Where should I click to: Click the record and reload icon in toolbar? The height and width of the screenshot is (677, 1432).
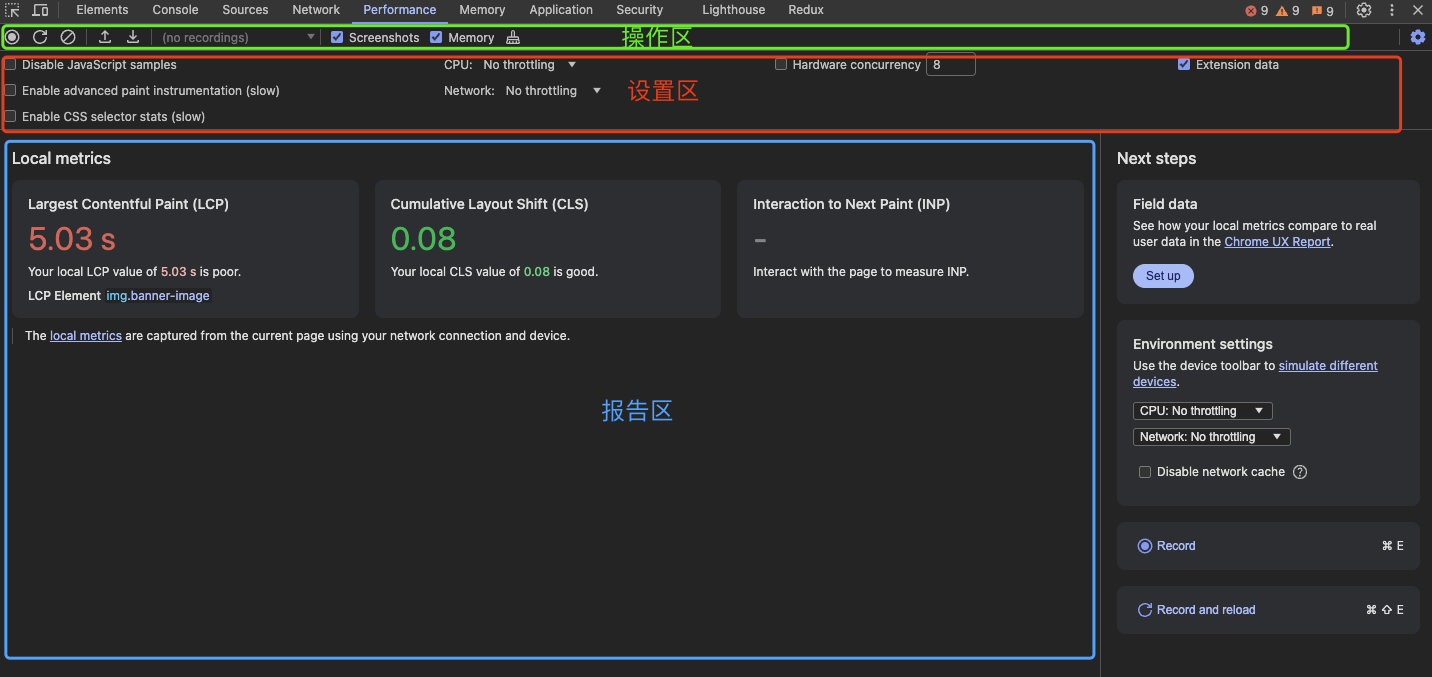point(40,37)
